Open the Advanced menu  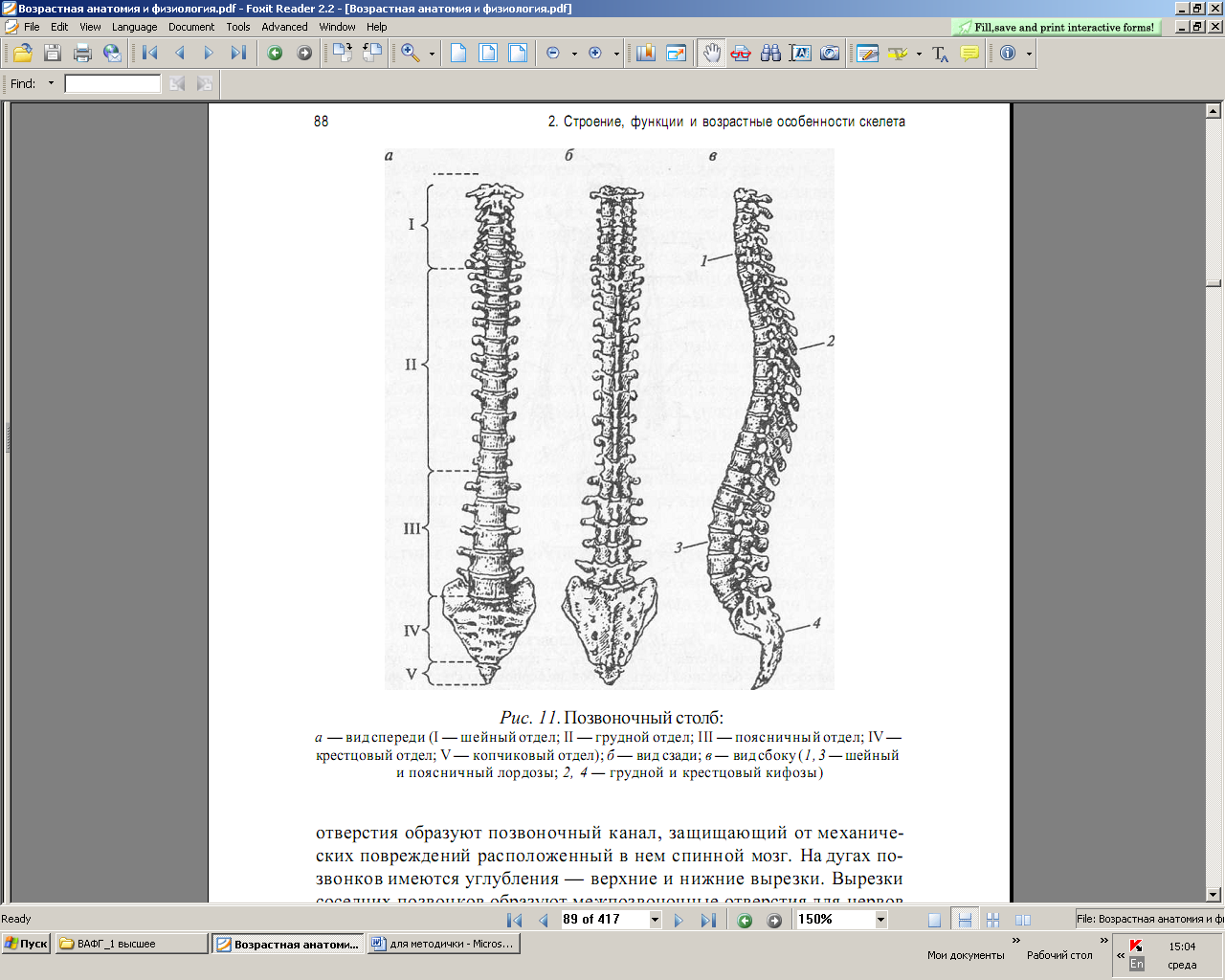(x=285, y=27)
